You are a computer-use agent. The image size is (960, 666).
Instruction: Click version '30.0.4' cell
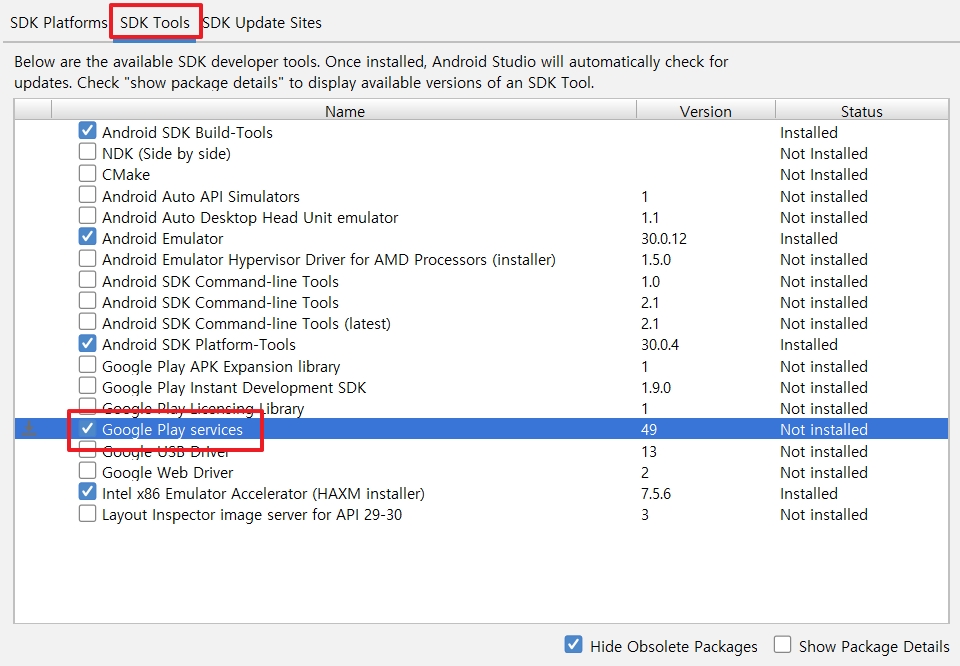659,345
